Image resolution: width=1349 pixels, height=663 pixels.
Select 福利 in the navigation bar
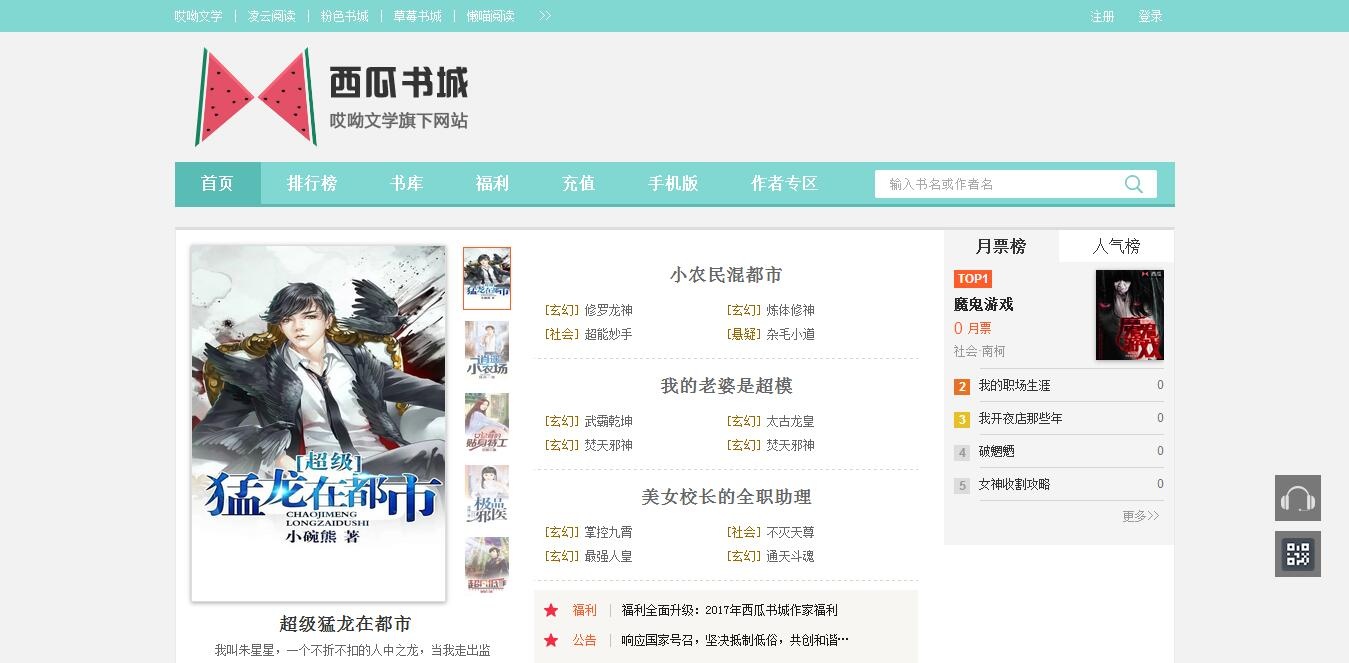pos(493,184)
